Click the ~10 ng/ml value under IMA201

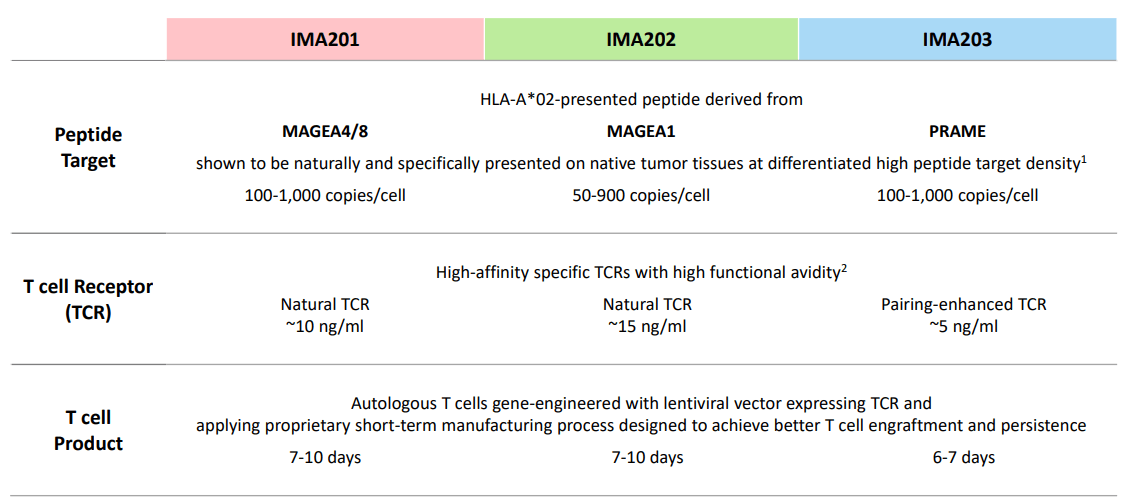[x=324, y=326]
